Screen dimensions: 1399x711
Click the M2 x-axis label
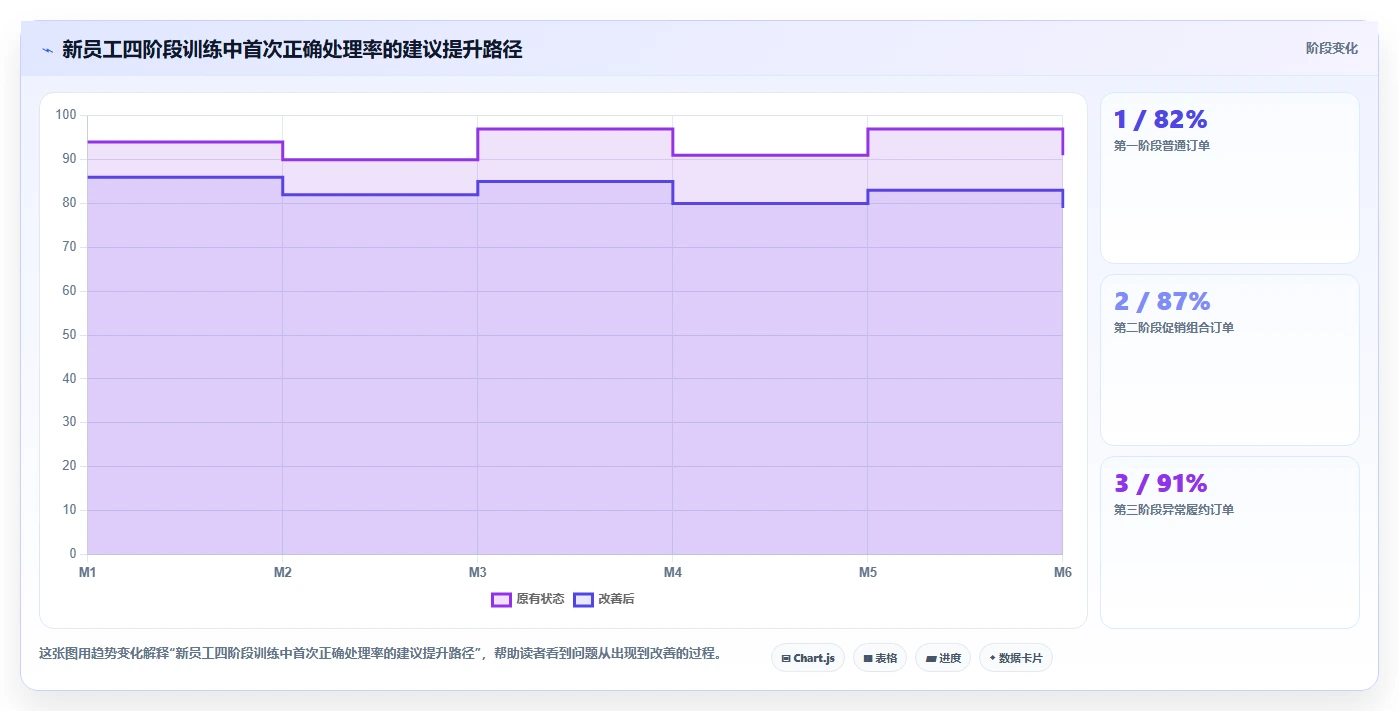pyautogui.click(x=283, y=573)
